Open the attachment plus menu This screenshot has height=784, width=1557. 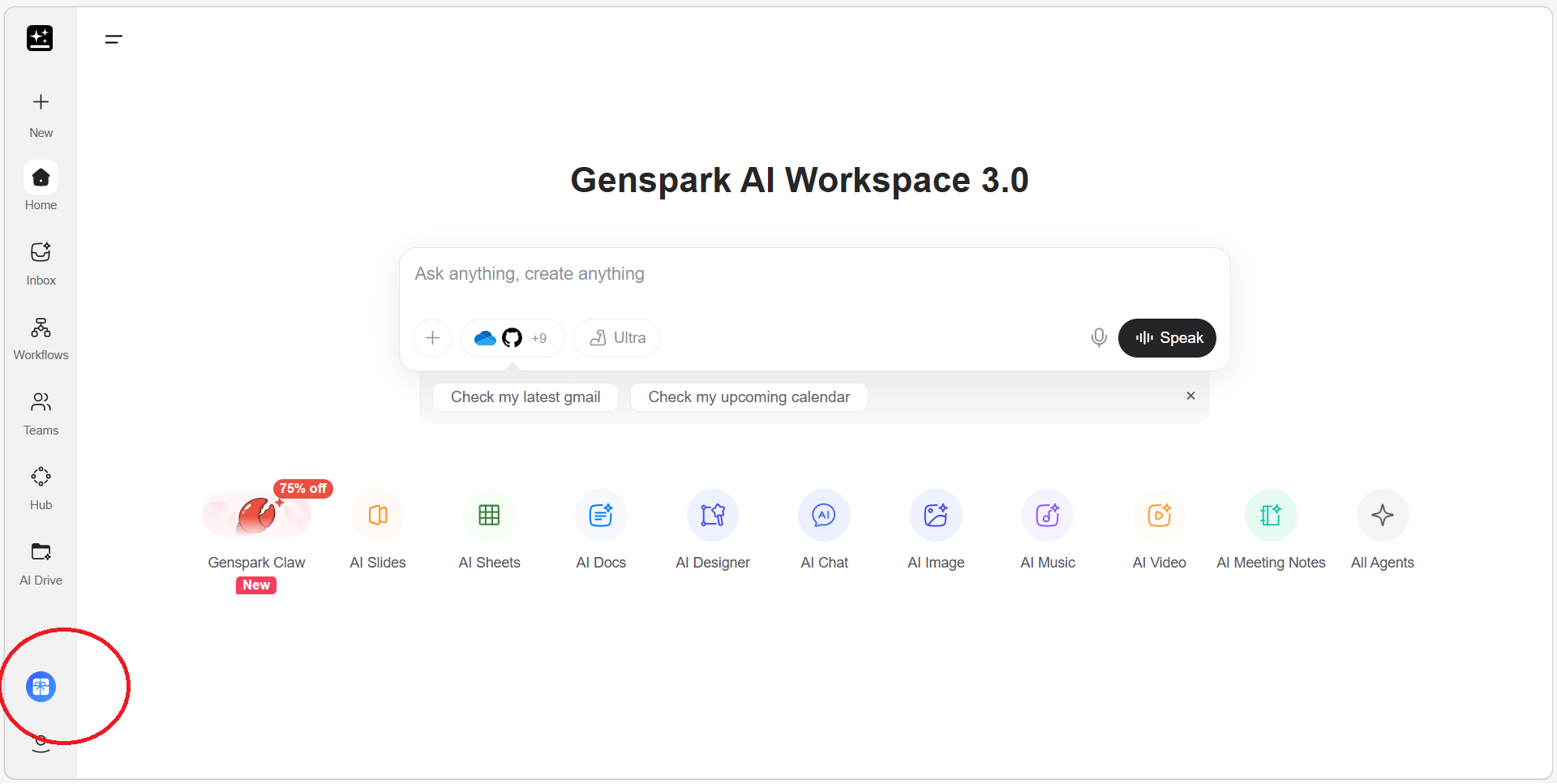point(431,337)
